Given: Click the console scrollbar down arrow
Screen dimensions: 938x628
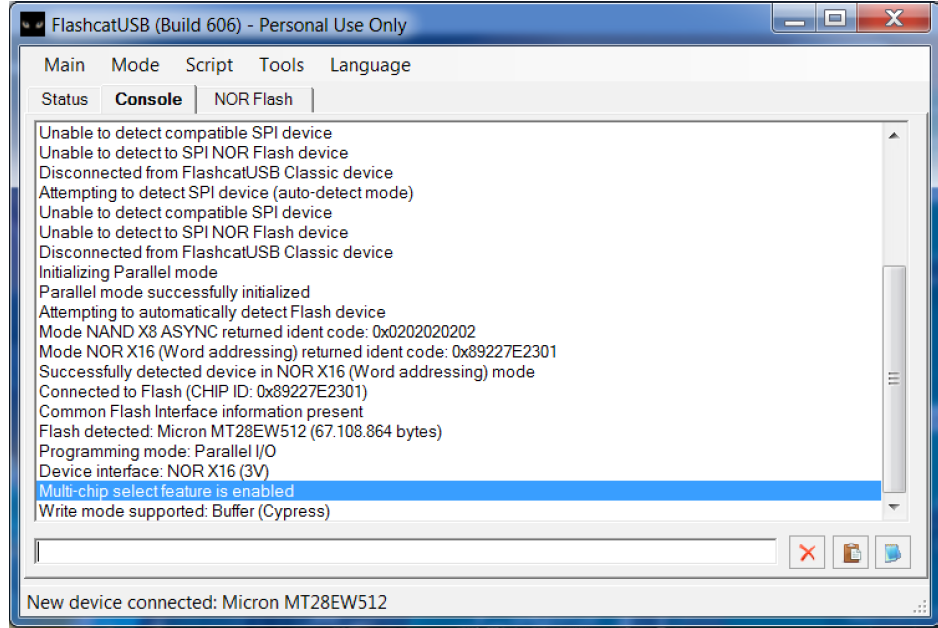Looking at the screenshot, I should click(x=894, y=507).
